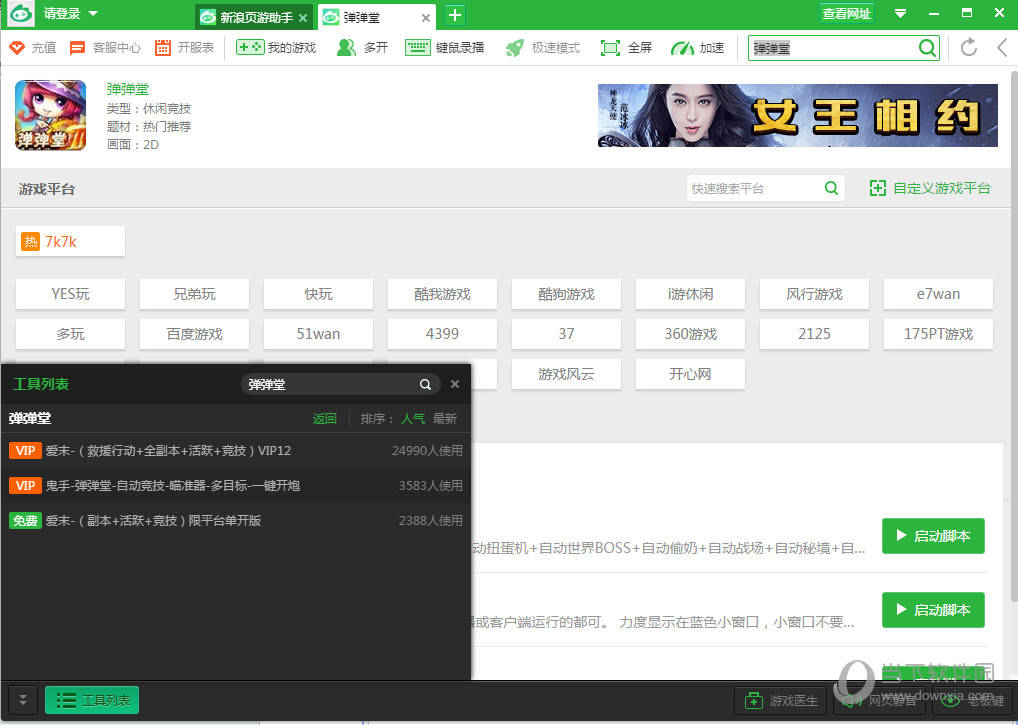Open the dropdown arrow near 查看网址
The height and width of the screenshot is (725, 1018).
903,15
